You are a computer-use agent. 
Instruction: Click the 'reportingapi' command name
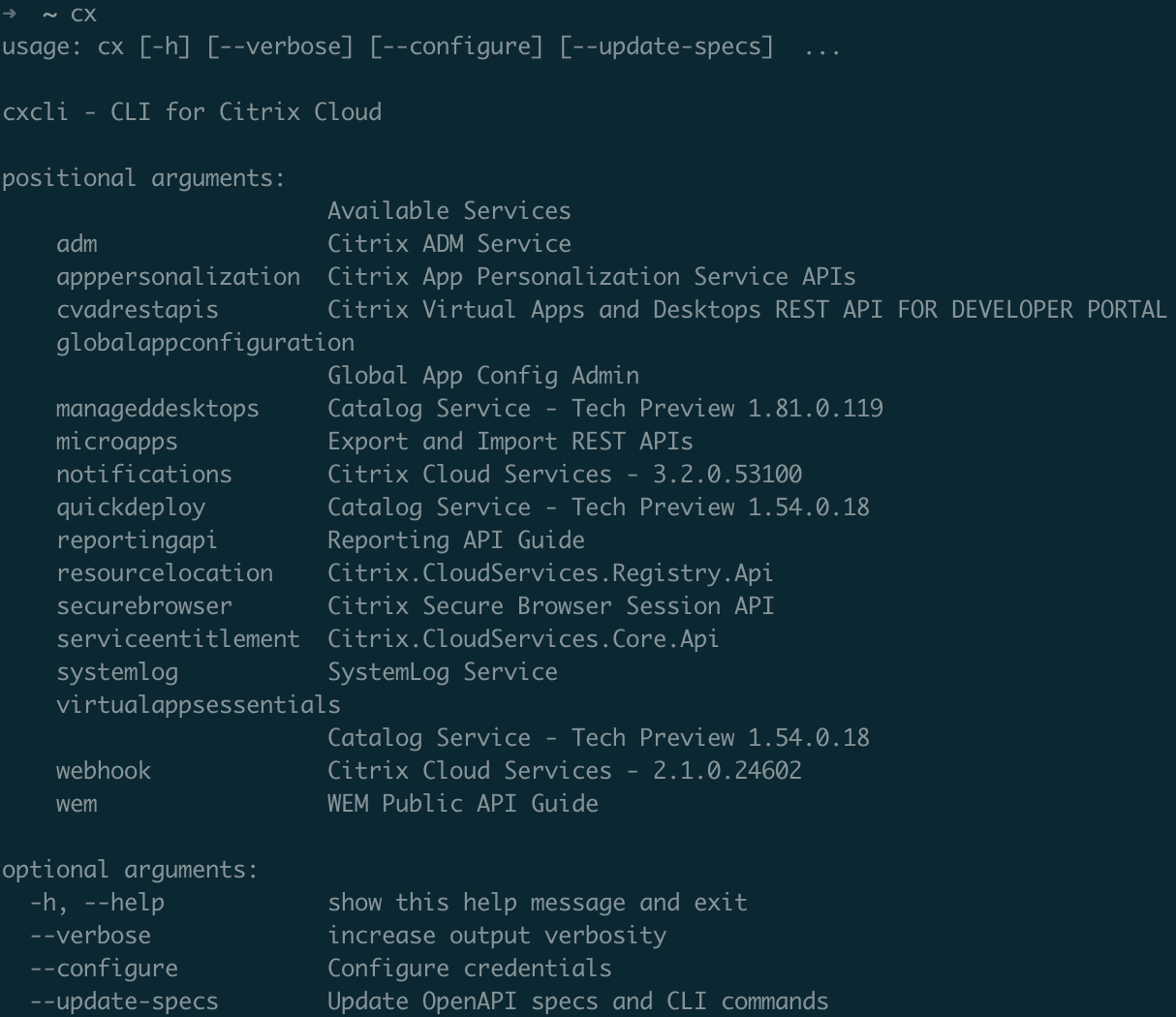[138, 540]
